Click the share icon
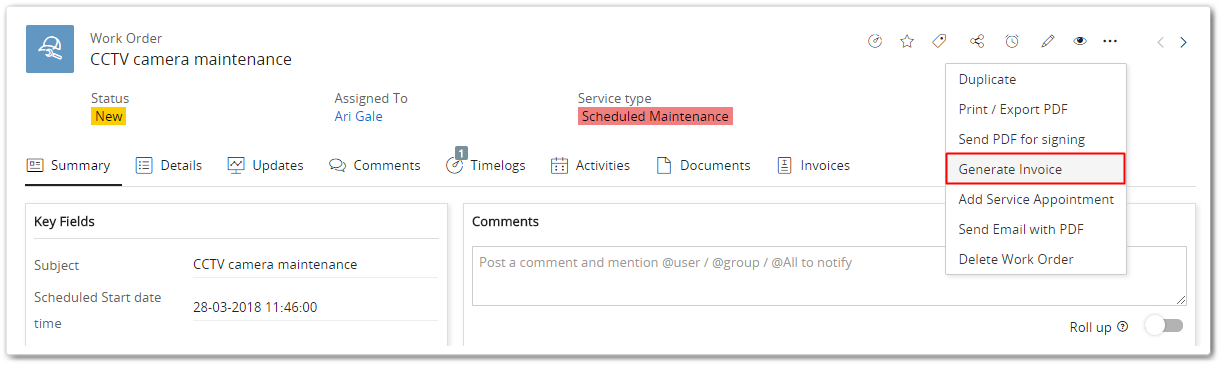The width and height of the screenshot is (1223, 367). (x=977, y=41)
